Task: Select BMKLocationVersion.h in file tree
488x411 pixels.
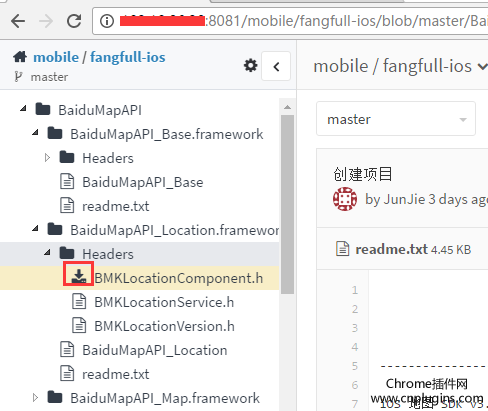Action: click(x=164, y=326)
